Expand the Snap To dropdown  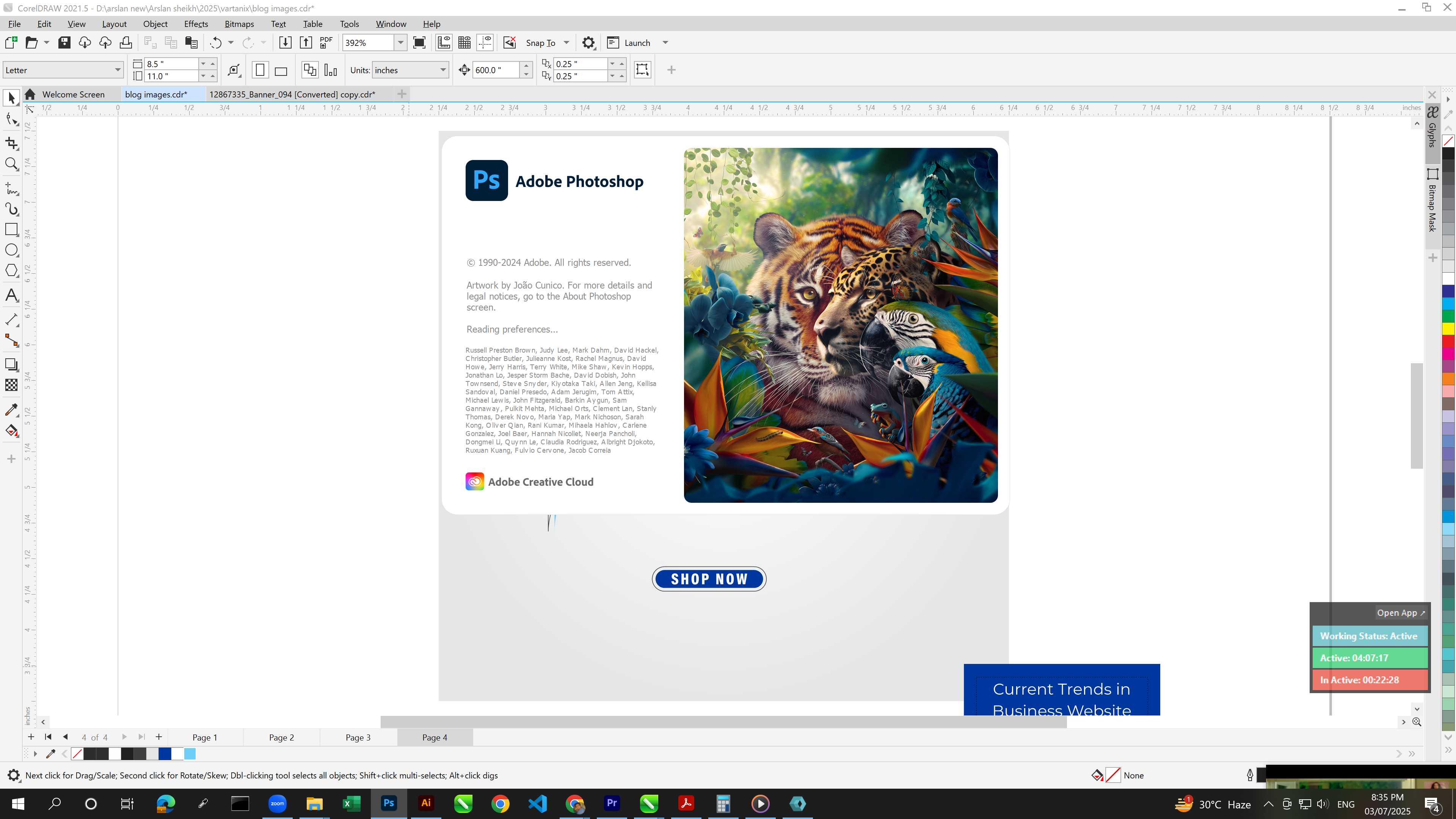click(566, 42)
